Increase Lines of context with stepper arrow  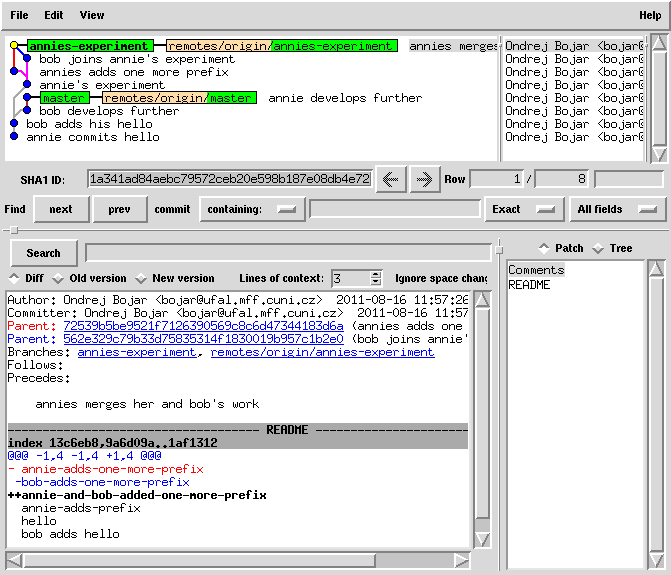pyautogui.click(x=376, y=274)
